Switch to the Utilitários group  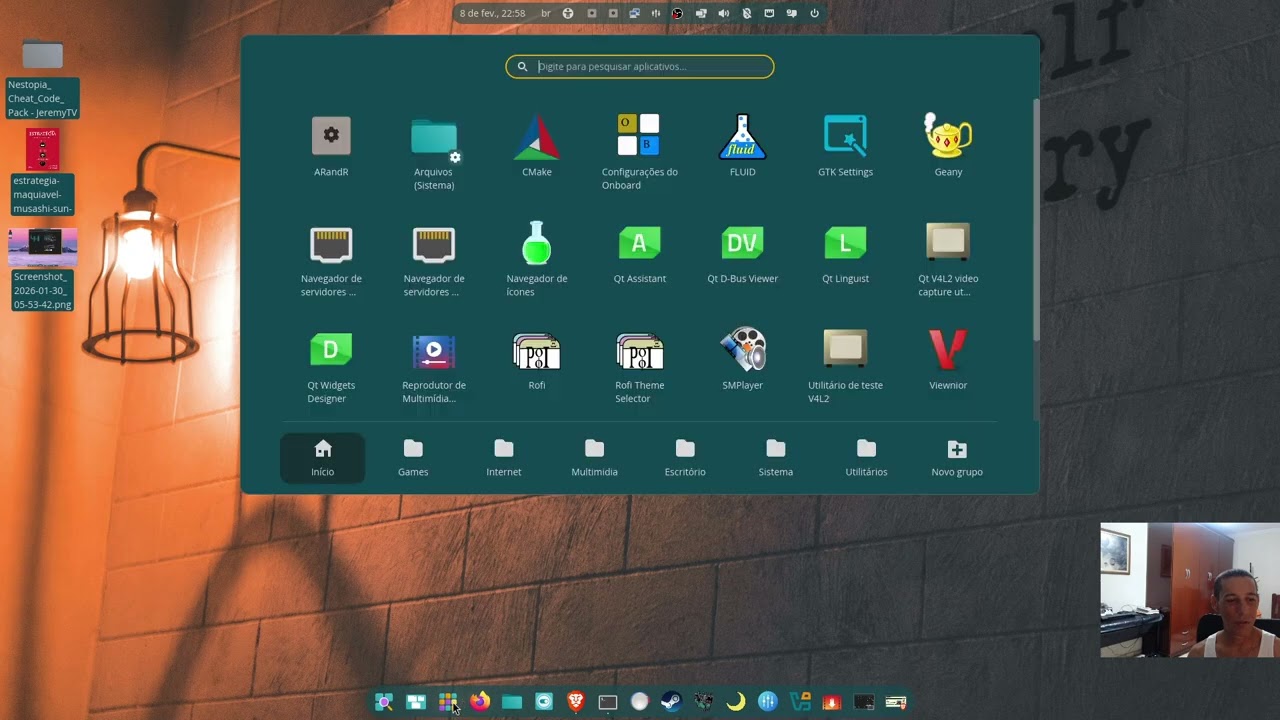tap(866, 458)
